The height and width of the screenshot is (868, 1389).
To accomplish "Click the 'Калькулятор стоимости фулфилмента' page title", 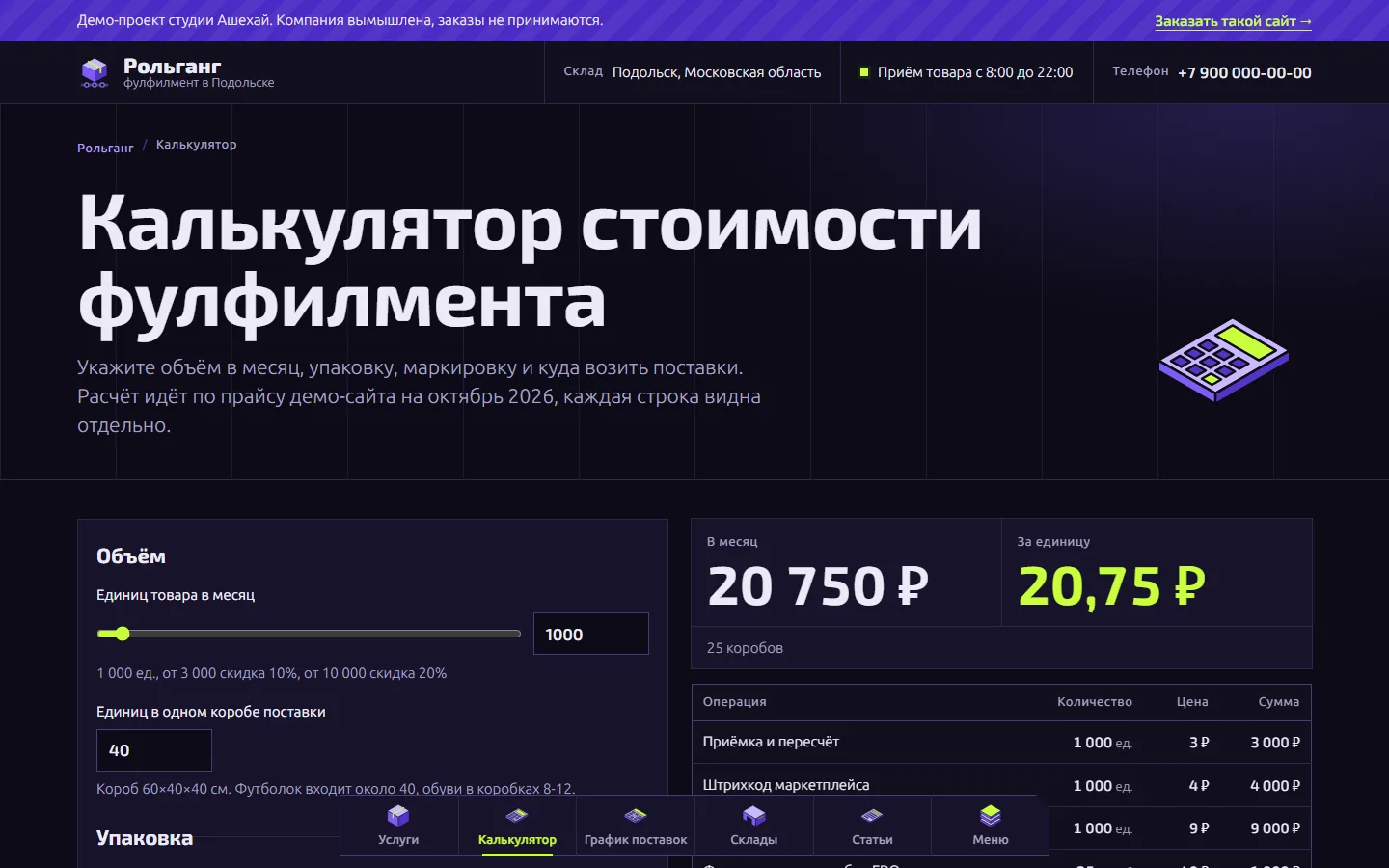I will pos(530,262).
